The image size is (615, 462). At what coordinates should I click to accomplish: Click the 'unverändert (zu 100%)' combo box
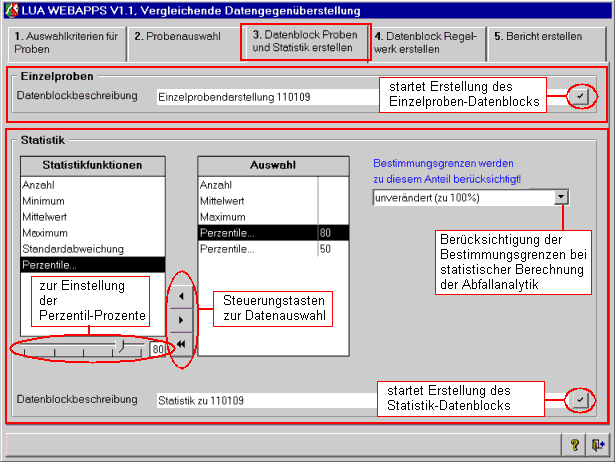point(461,198)
